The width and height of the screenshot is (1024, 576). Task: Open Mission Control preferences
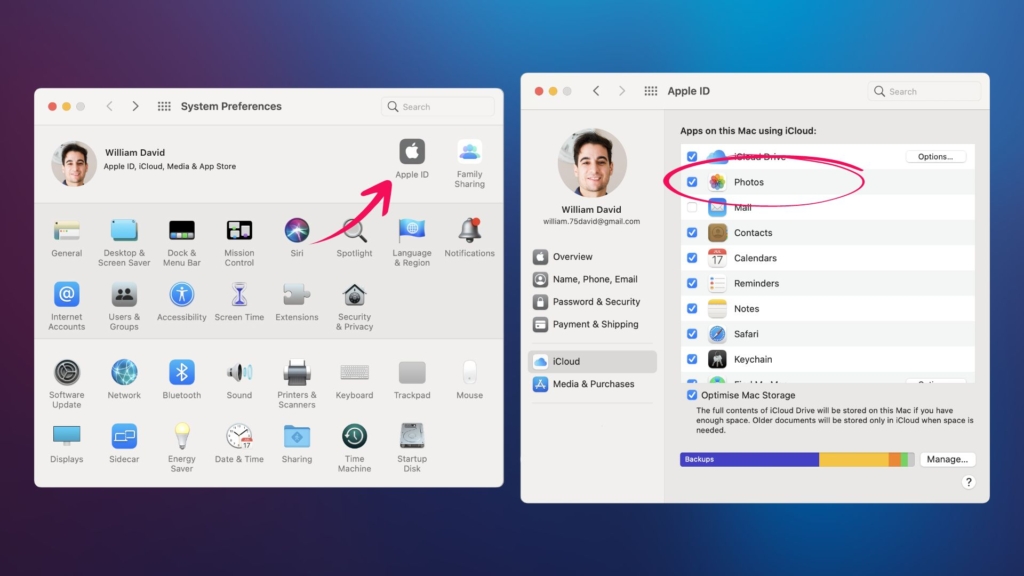coord(239,243)
